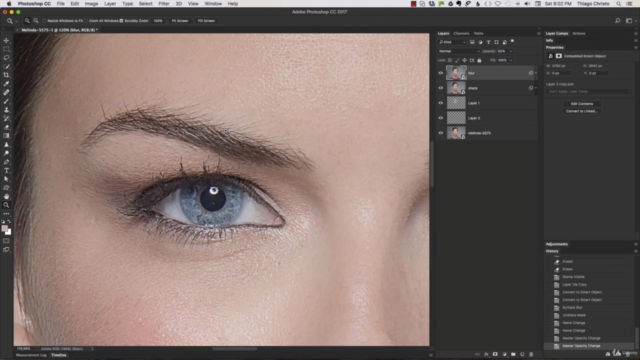The image size is (640, 360).
Task: Click Zoom In magnifier in options bar
Action: (x=27, y=21)
